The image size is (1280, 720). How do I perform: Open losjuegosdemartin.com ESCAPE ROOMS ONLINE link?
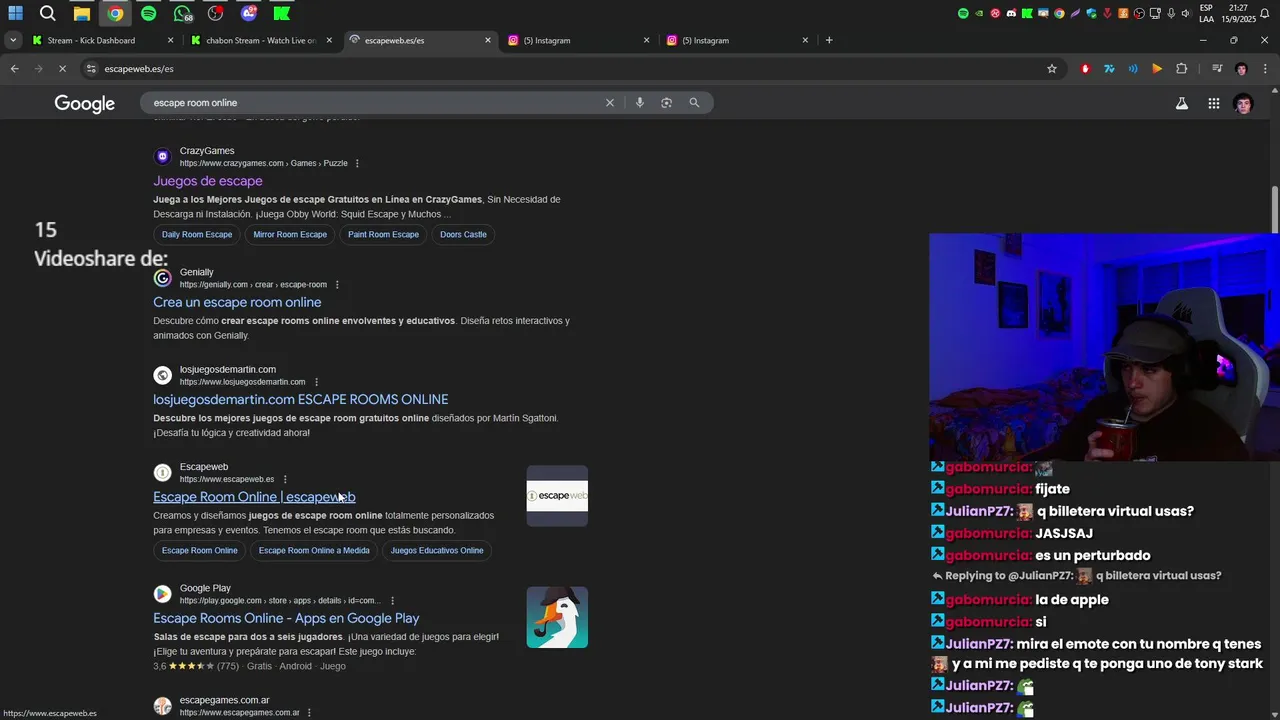(x=301, y=399)
